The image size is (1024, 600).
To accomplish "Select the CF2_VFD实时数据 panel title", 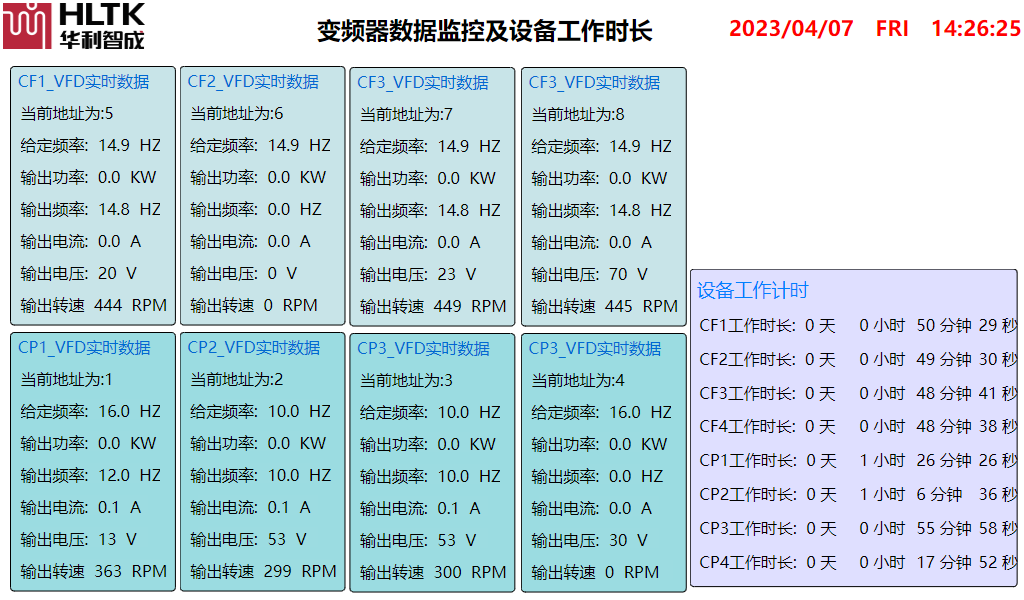I will pos(253,82).
